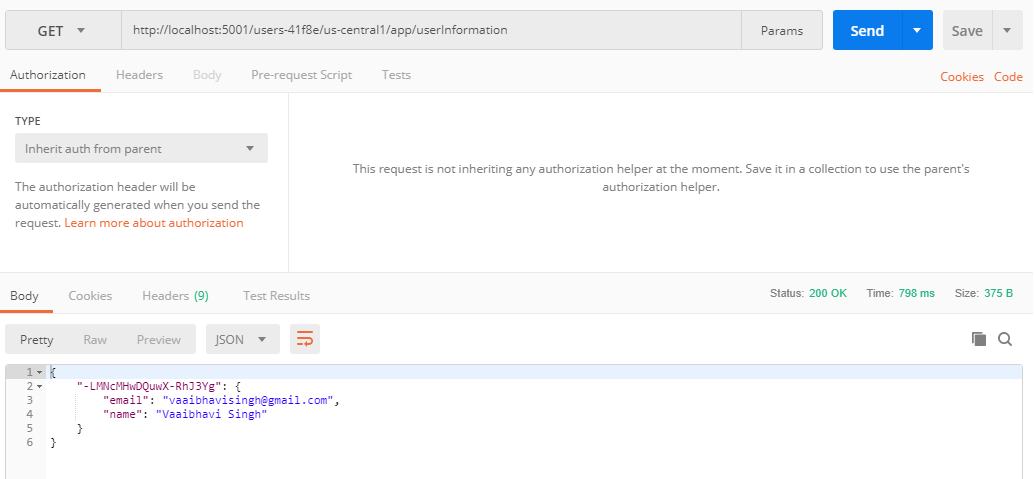The height and width of the screenshot is (479, 1034).
Task: Collapse JSON fold arrow on line 1
Action: pyautogui.click(x=40, y=372)
